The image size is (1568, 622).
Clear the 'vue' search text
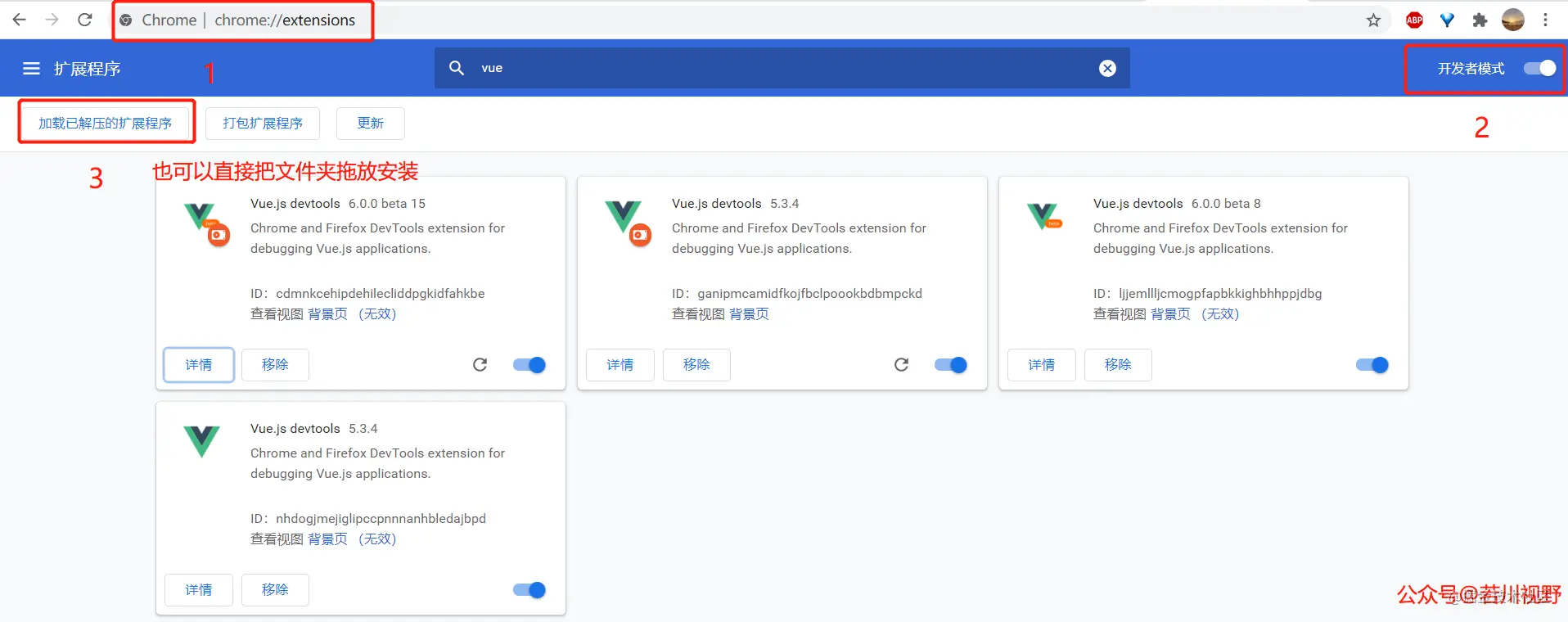pyautogui.click(x=1107, y=68)
